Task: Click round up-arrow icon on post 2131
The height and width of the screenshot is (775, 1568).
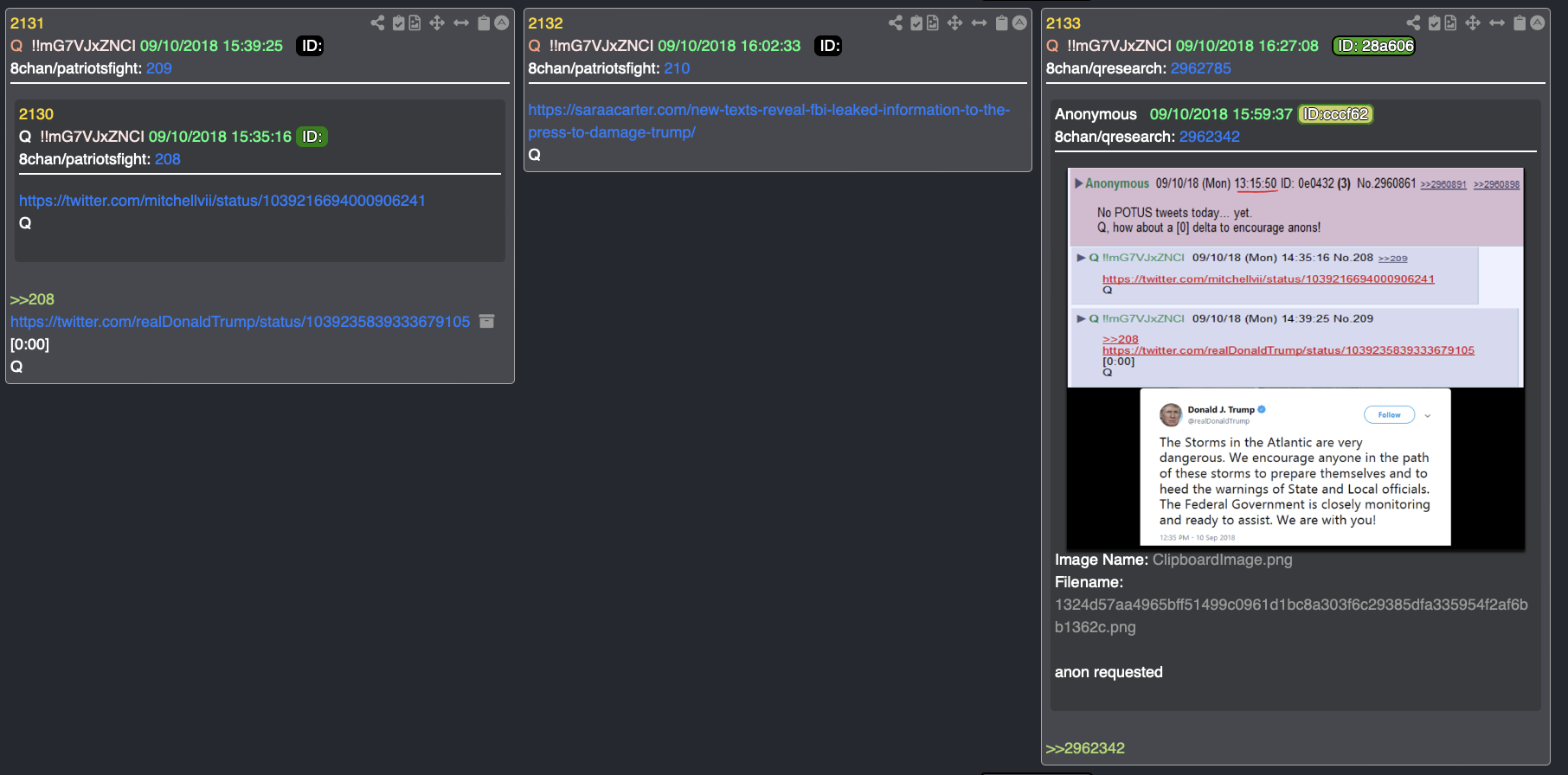Action: tap(501, 23)
